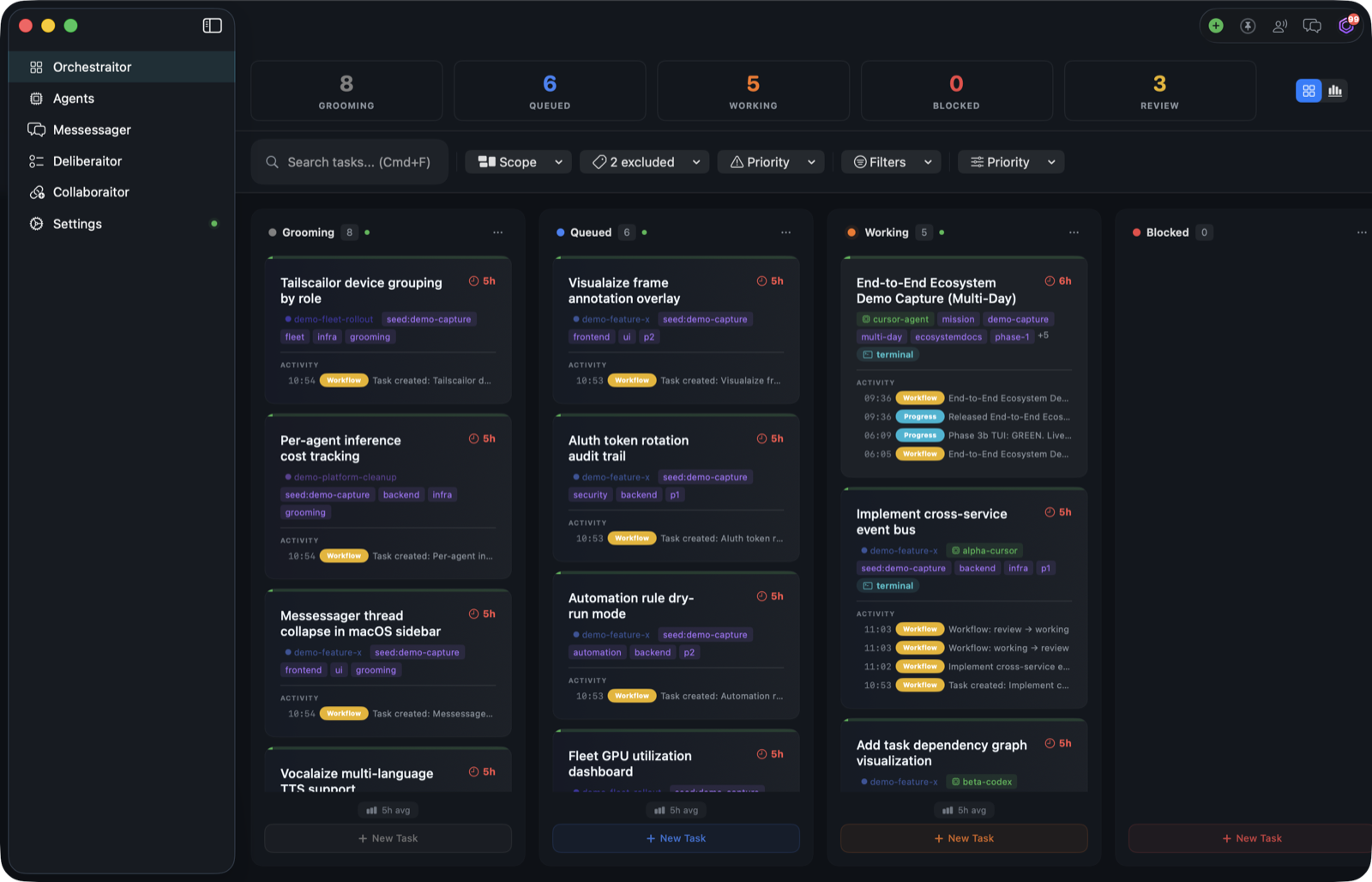Open the 2 excluded tags dropdown
Image resolution: width=1372 pixels, height=882 pixels.
coord(645,162)
